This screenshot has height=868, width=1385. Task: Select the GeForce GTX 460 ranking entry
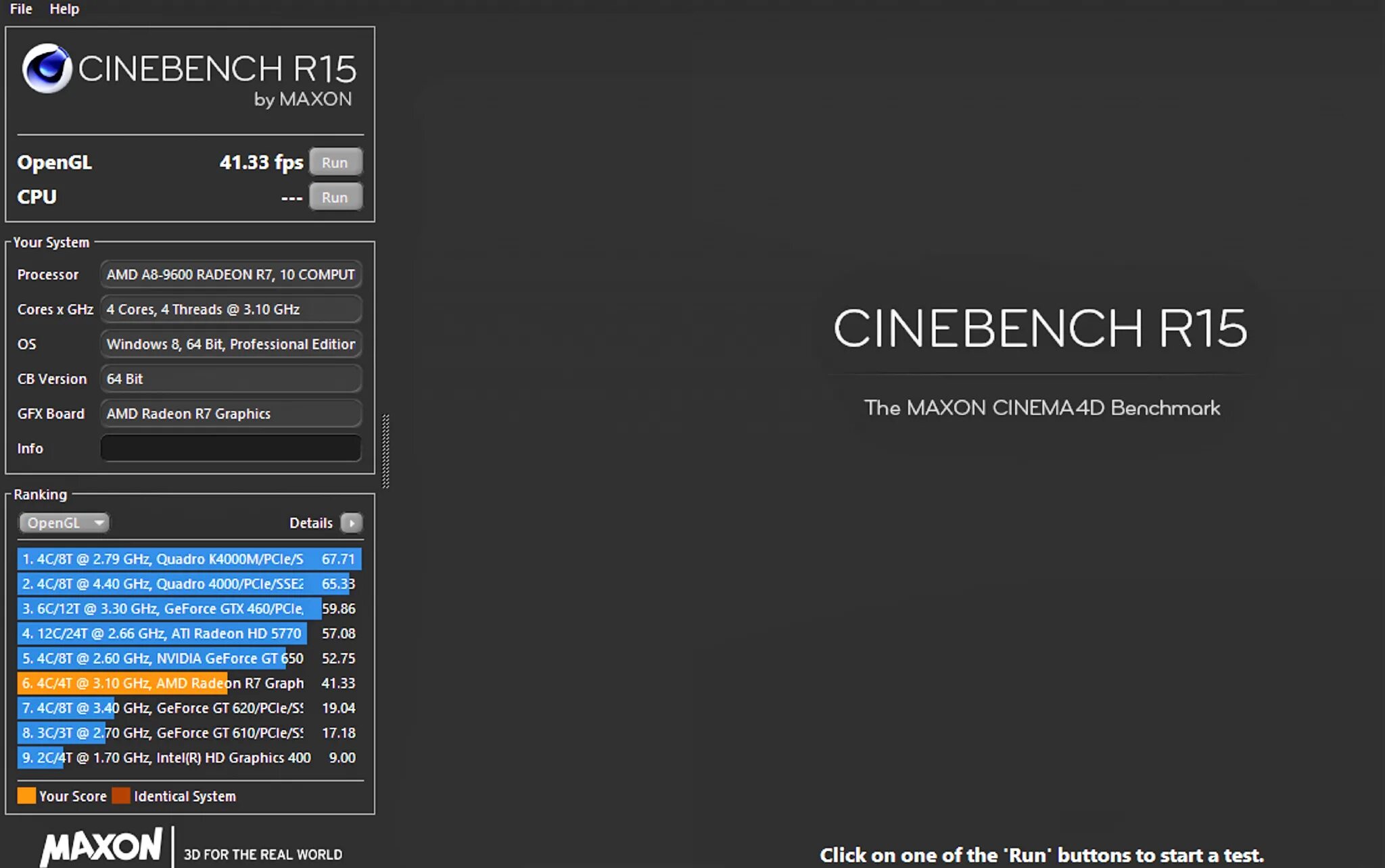189,609
